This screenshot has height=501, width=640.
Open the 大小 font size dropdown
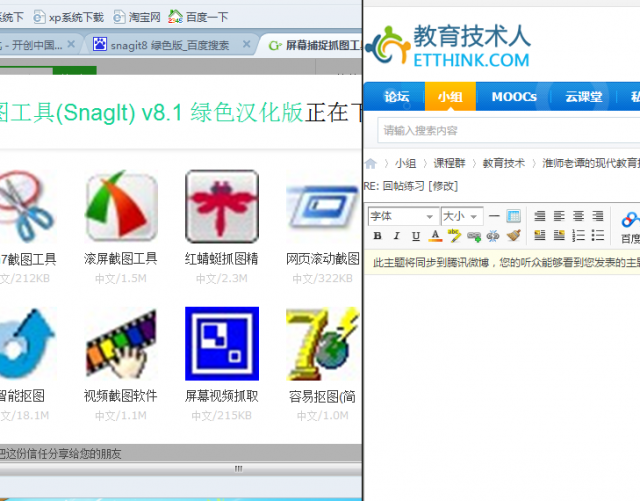[461, 216]
